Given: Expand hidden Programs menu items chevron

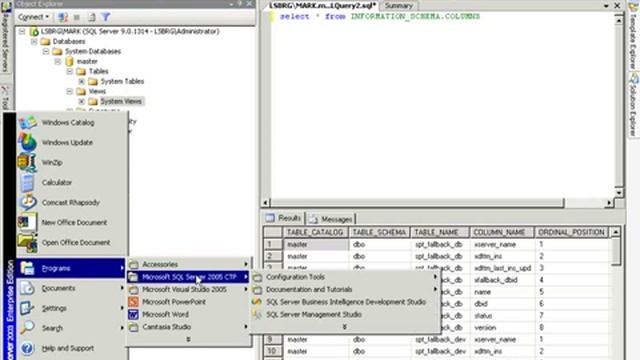Looking at the screenshot, I should point(188,339).
